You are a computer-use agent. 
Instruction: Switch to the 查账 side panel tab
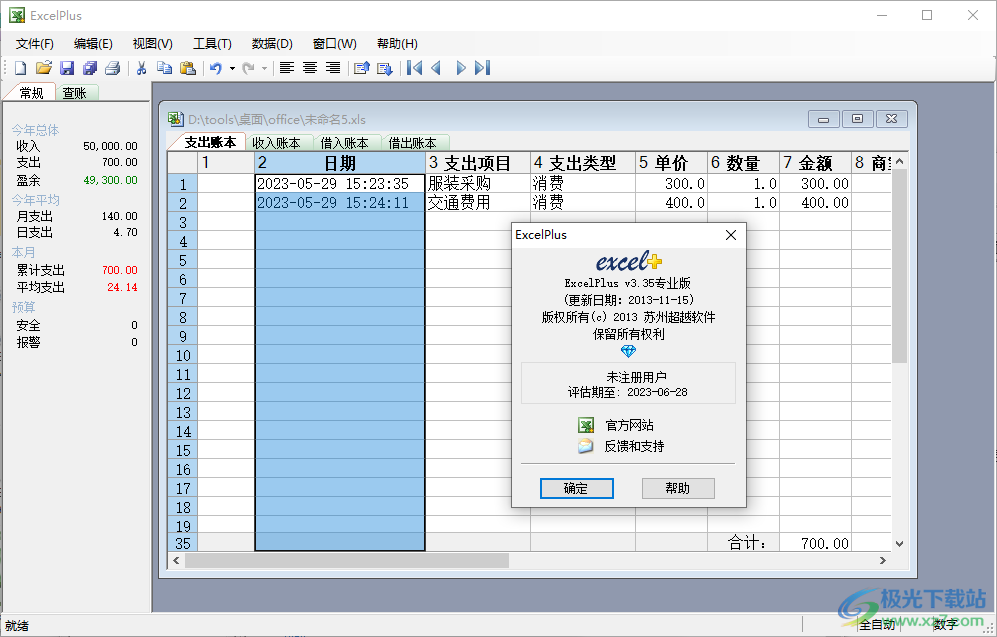(x=75, y=93)
